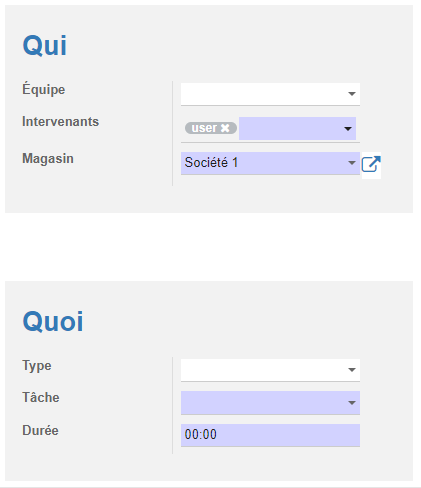This screenshot has height=488, width=421.
Task: Expand the Équipe dropdown arrow
Action: (x=352, y=94)
